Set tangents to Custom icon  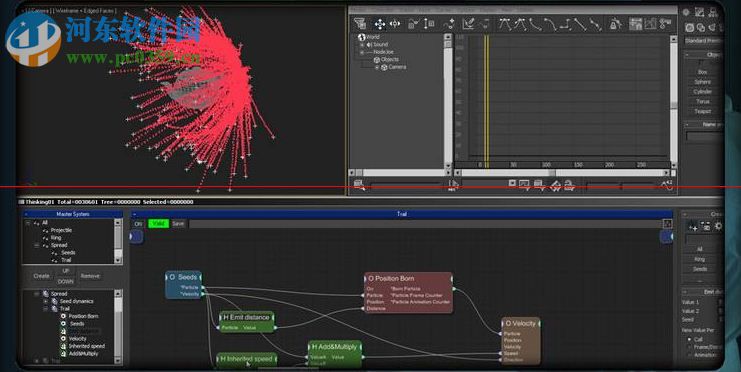520,24
